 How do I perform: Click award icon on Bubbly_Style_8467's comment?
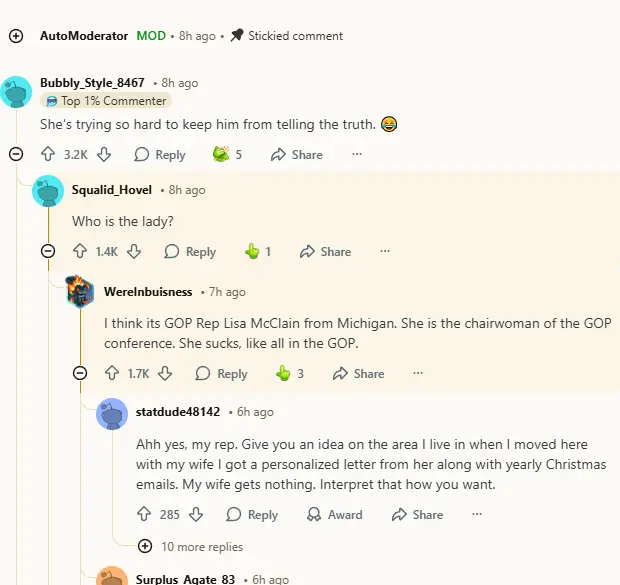click(221, 155)
